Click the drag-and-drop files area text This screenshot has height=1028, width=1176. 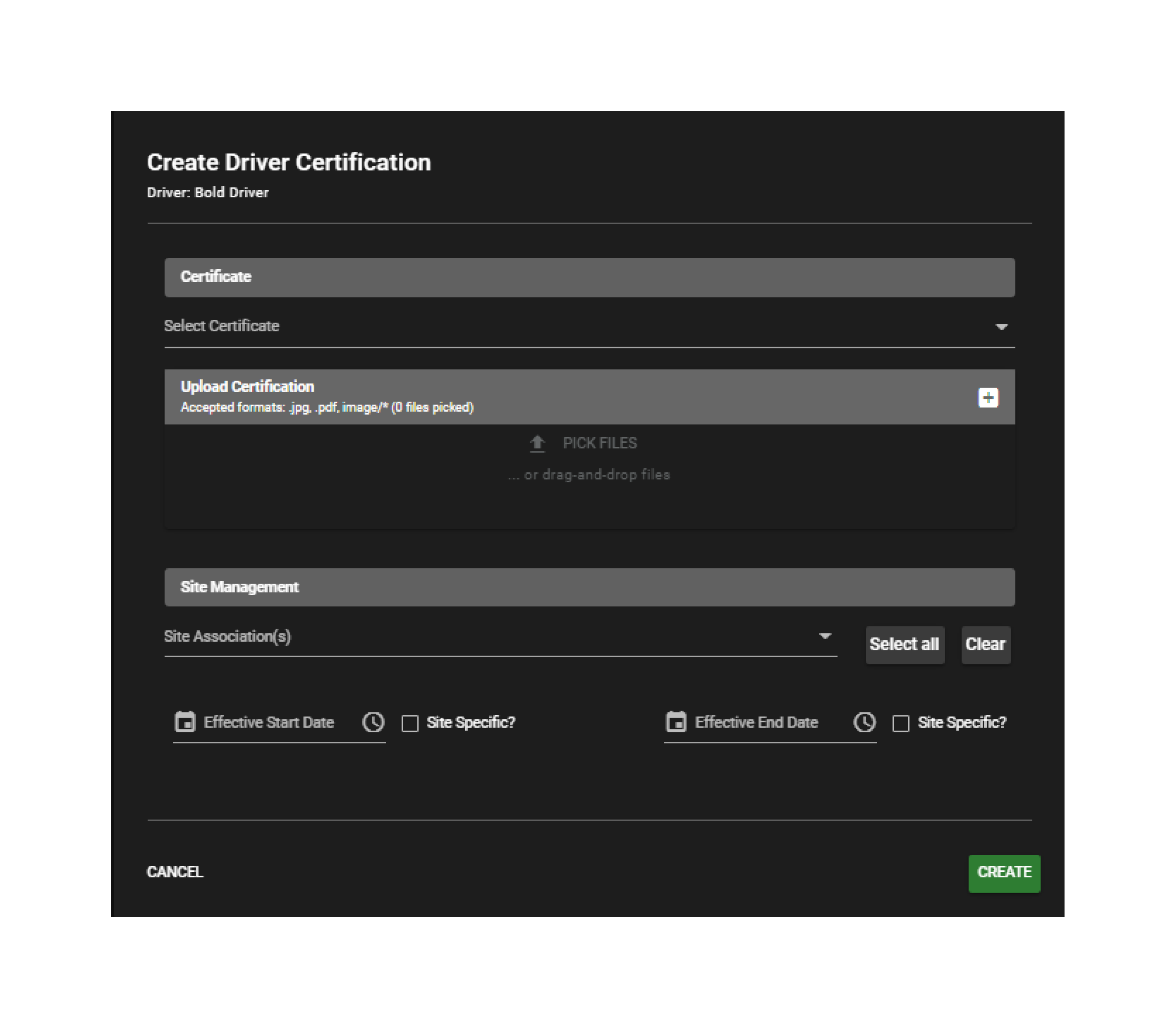pyautogui.click(x=589, y=475)
